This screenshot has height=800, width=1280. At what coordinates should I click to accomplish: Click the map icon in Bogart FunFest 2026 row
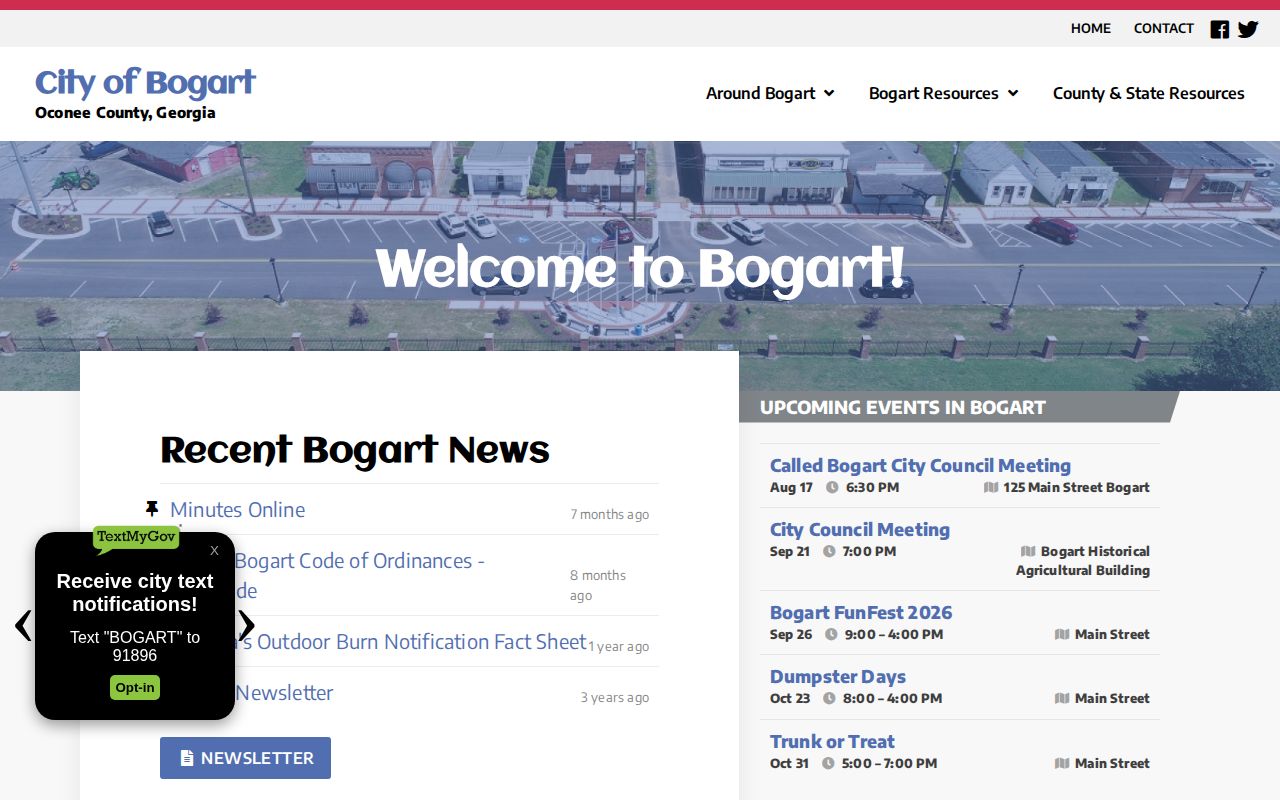point(1062,635)
